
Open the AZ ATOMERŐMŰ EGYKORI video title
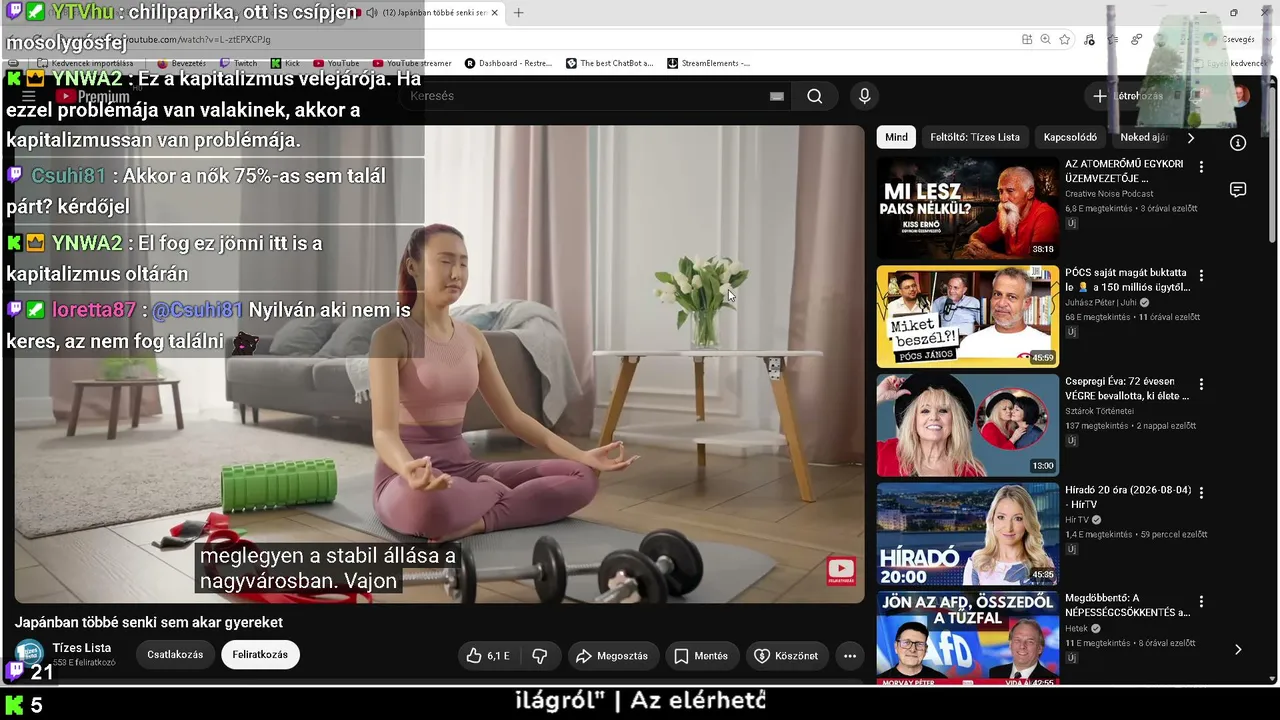(1124, 171)
